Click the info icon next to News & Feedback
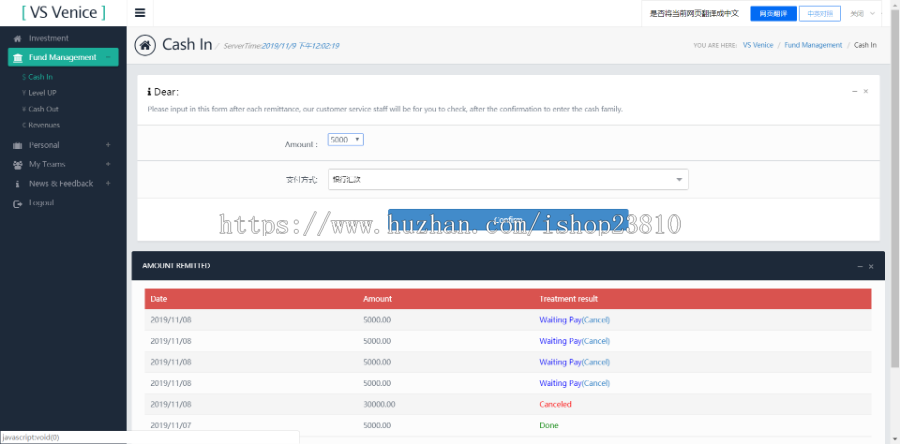Viewport: 900px width, 444px height. coord(17,184)
